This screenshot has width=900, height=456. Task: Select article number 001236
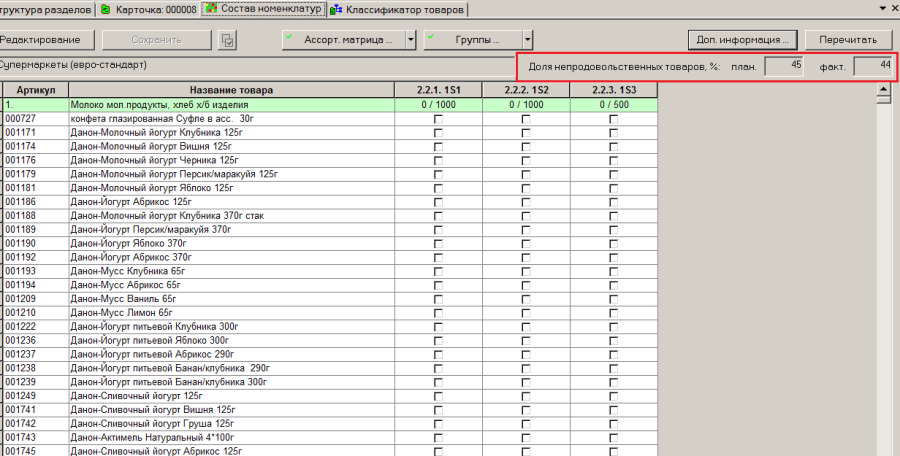click(21, 341)
